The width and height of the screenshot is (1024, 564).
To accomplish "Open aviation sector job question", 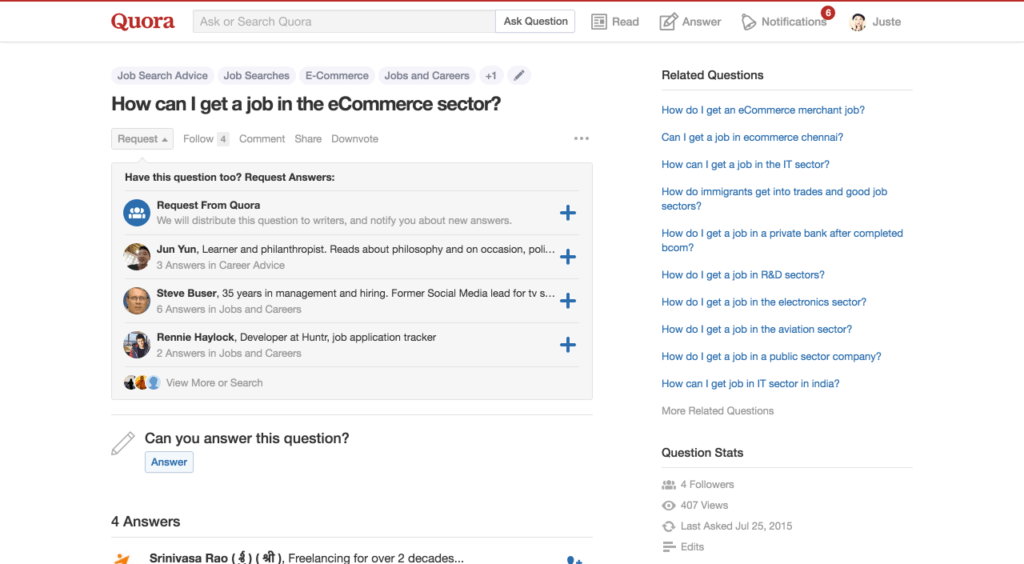I will (x=757, y=330).
